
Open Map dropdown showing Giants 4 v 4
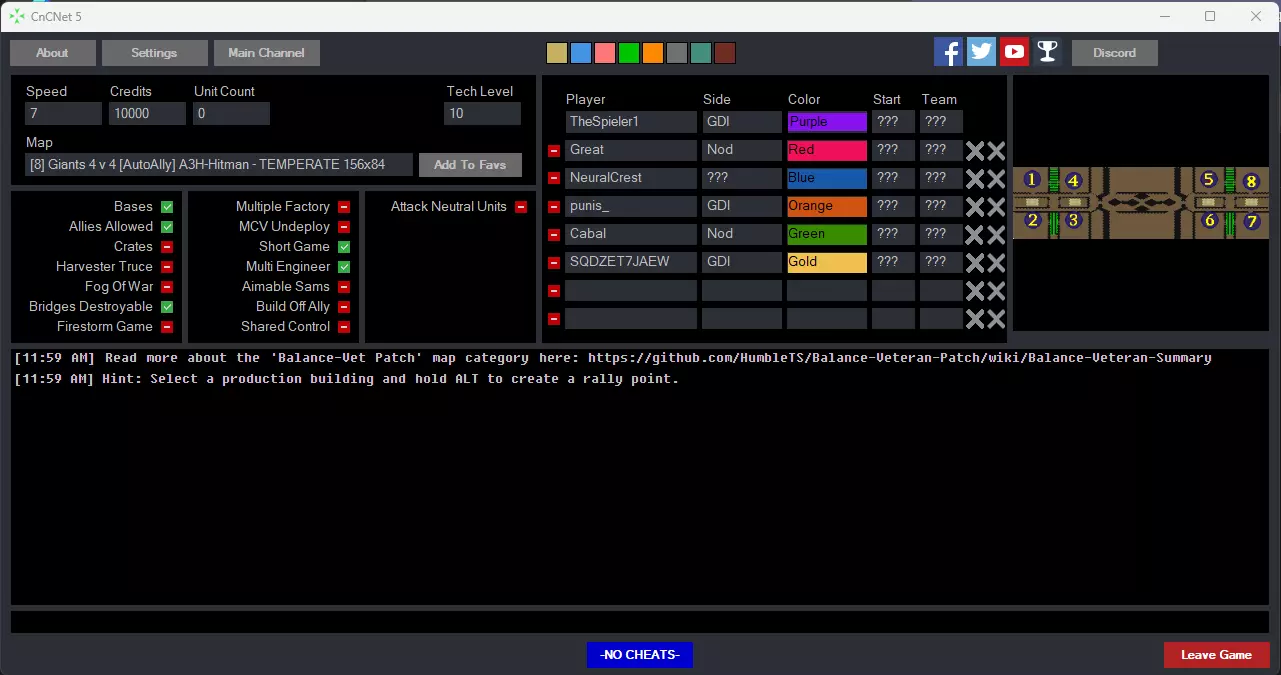(x=219, y=164)
